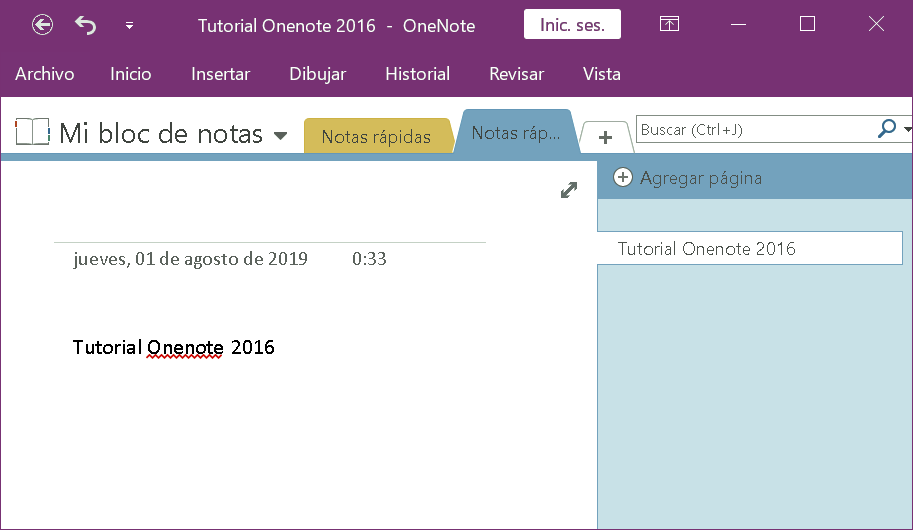This screenshot has height=530, width=913.
Task: Click the Back arrow icon in title bar
Action: coord(43,25)
